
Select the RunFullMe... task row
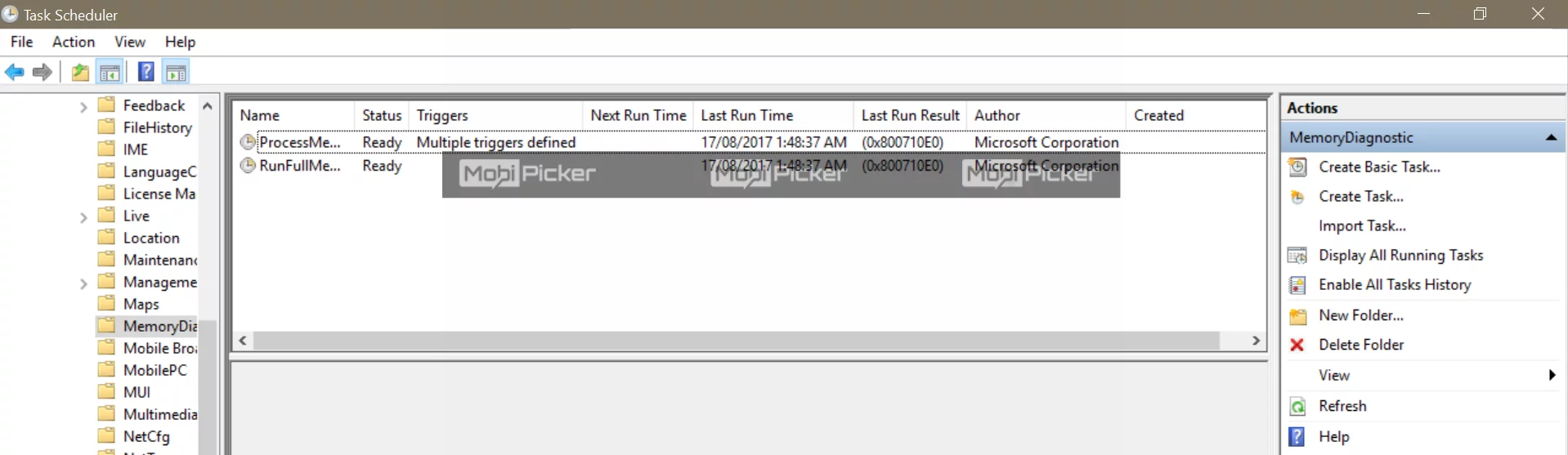[750, 166]
